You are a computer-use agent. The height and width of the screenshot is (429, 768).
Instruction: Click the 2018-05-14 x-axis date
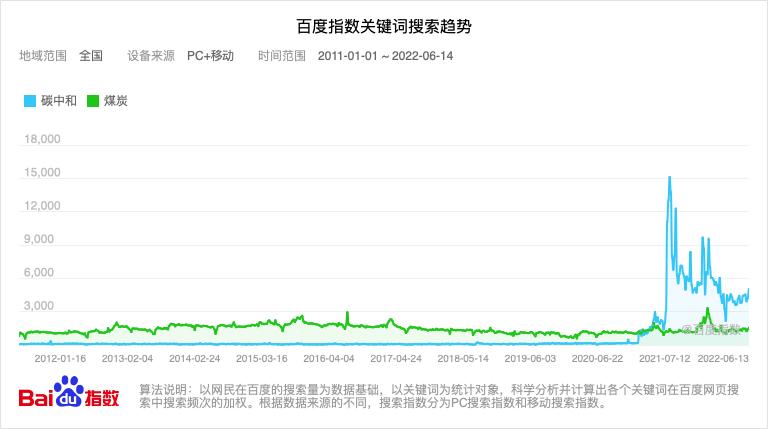tap(463, 358)
